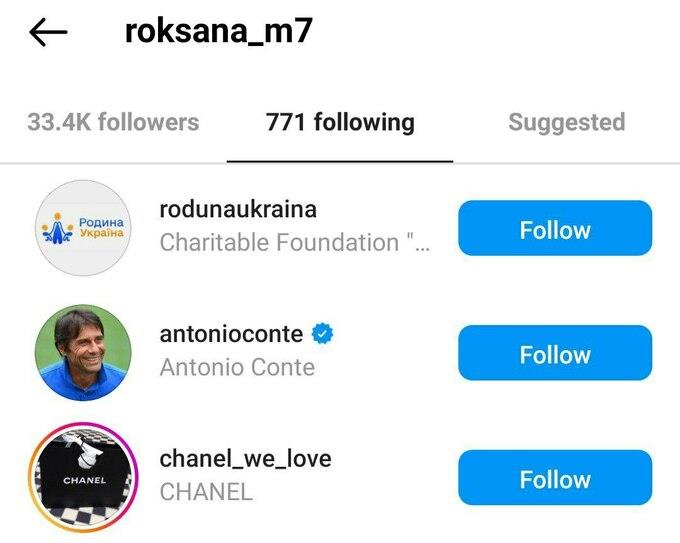The image size is (680, 543).
Task: Click the Antonio Conte display name
Action: point(237,367)
